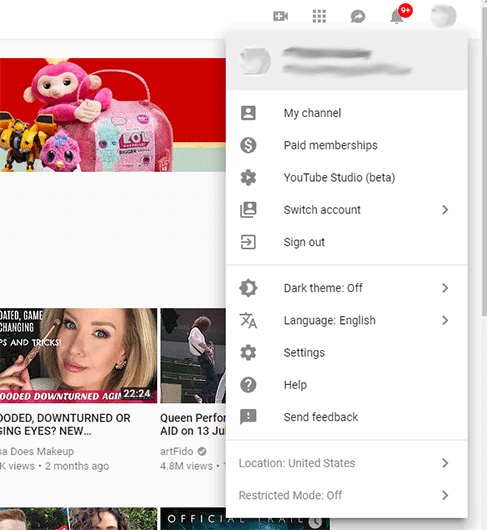Open My channel menu item
Image resolution: width=487 pixels, height=530 pixels.
(x=347, y=113)
